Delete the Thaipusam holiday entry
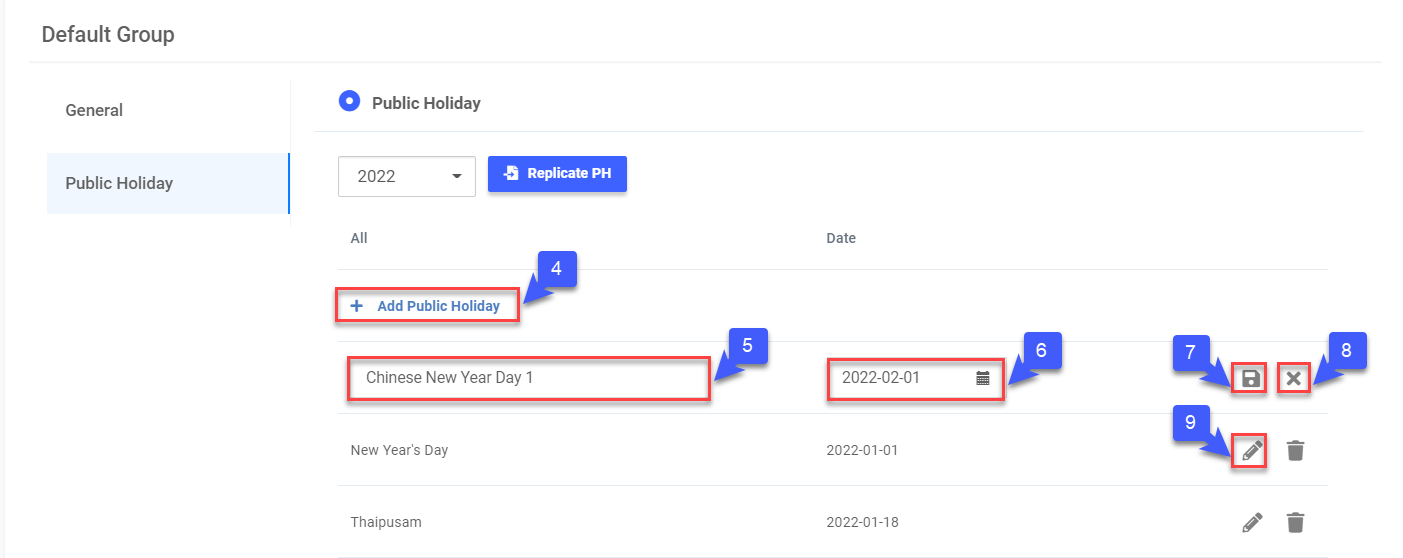 tap(1295, 522)
